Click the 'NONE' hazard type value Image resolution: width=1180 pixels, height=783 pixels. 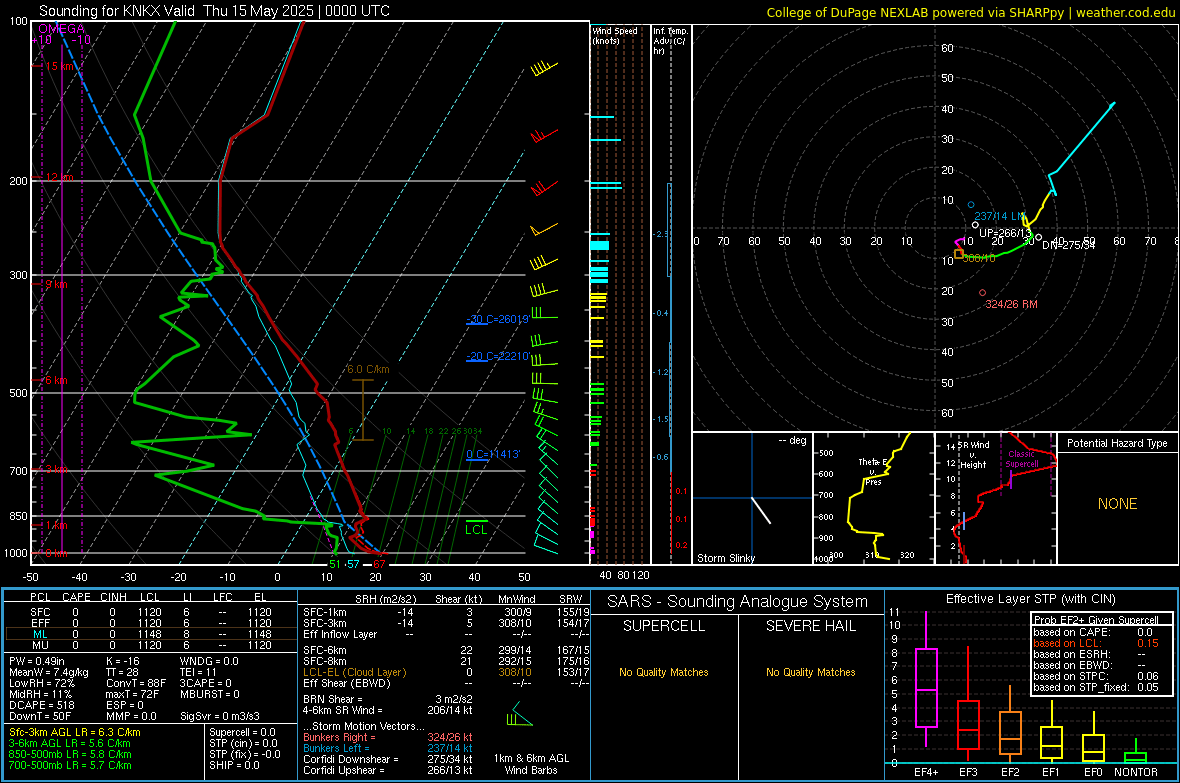[1118, 504]
